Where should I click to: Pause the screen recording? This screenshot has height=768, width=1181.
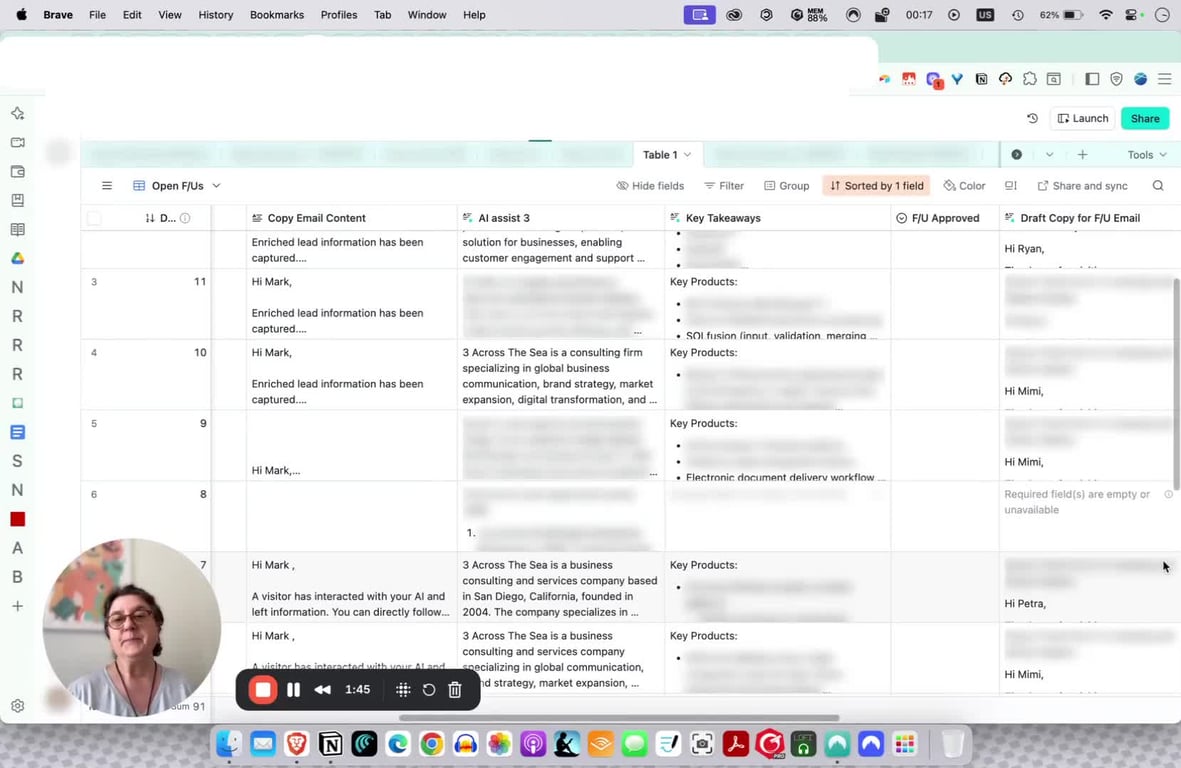(x=294, y=689)
